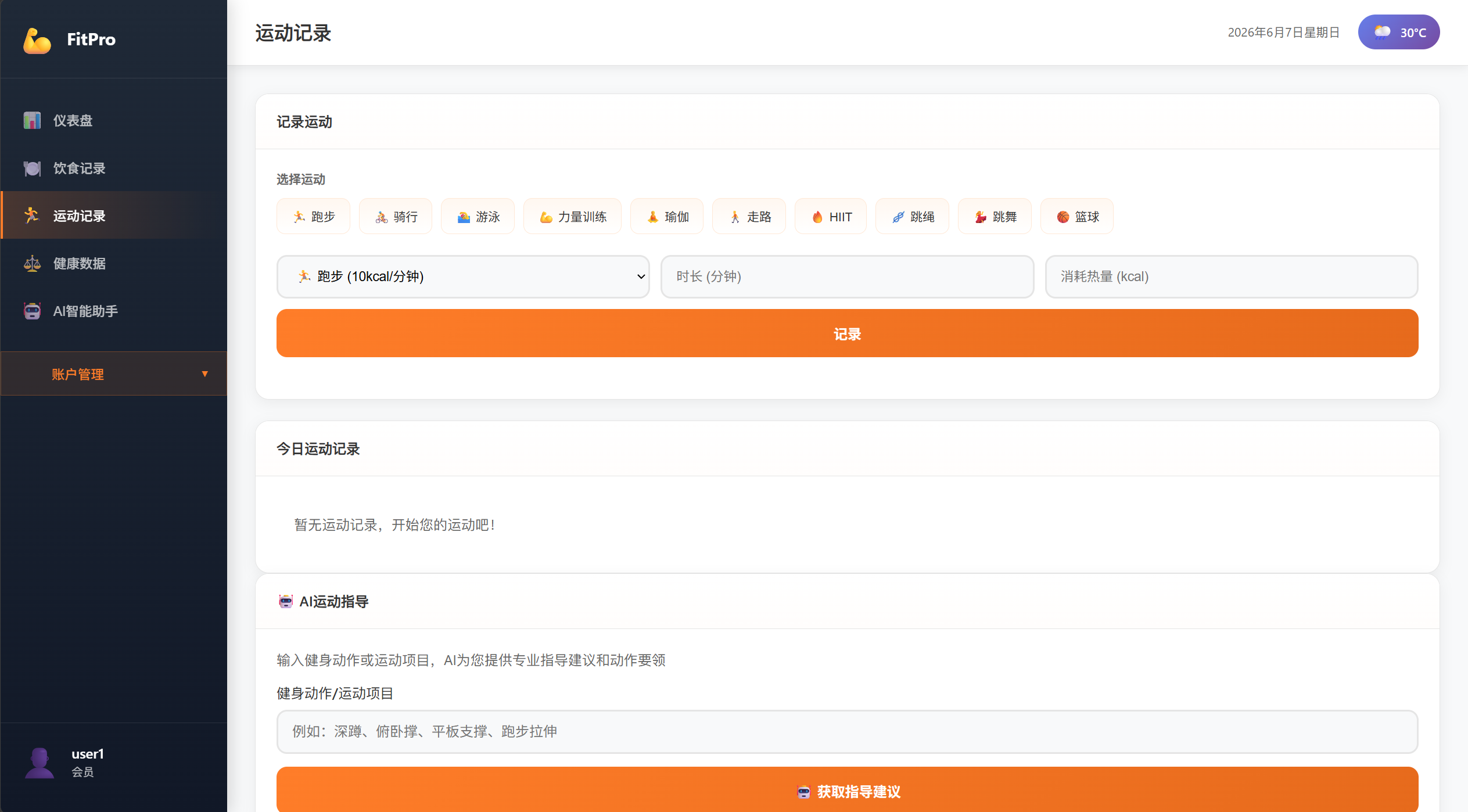Choose the 骑行 exercise chip
Screen dimensions: 1468x812
click(396, 217)
